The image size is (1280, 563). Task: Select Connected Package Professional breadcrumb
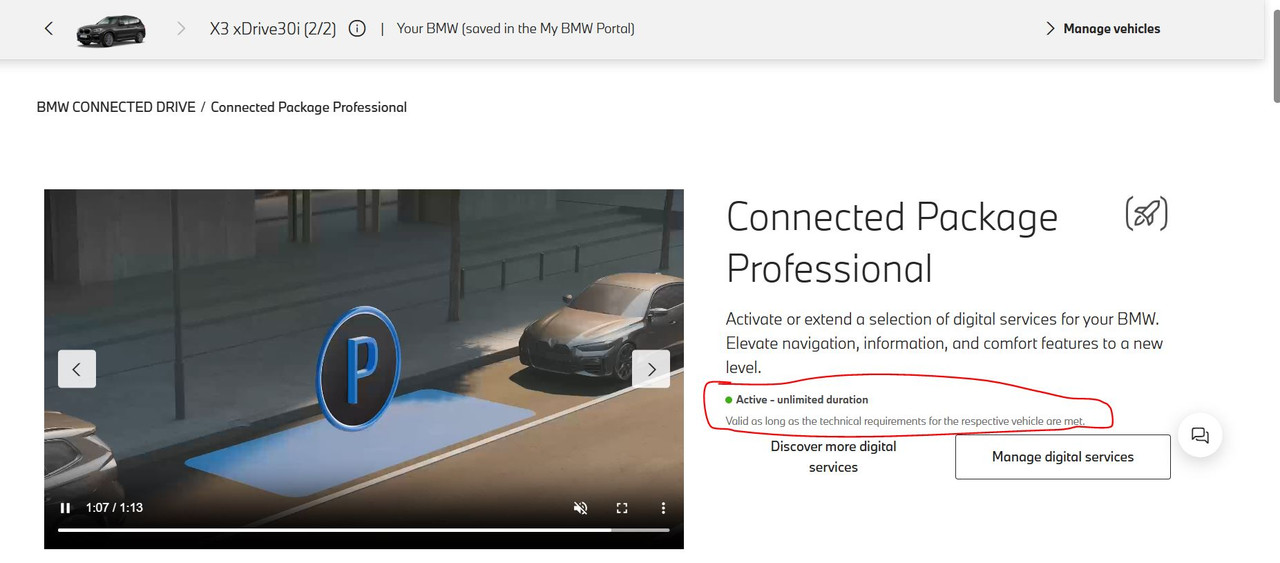[309, 107]
